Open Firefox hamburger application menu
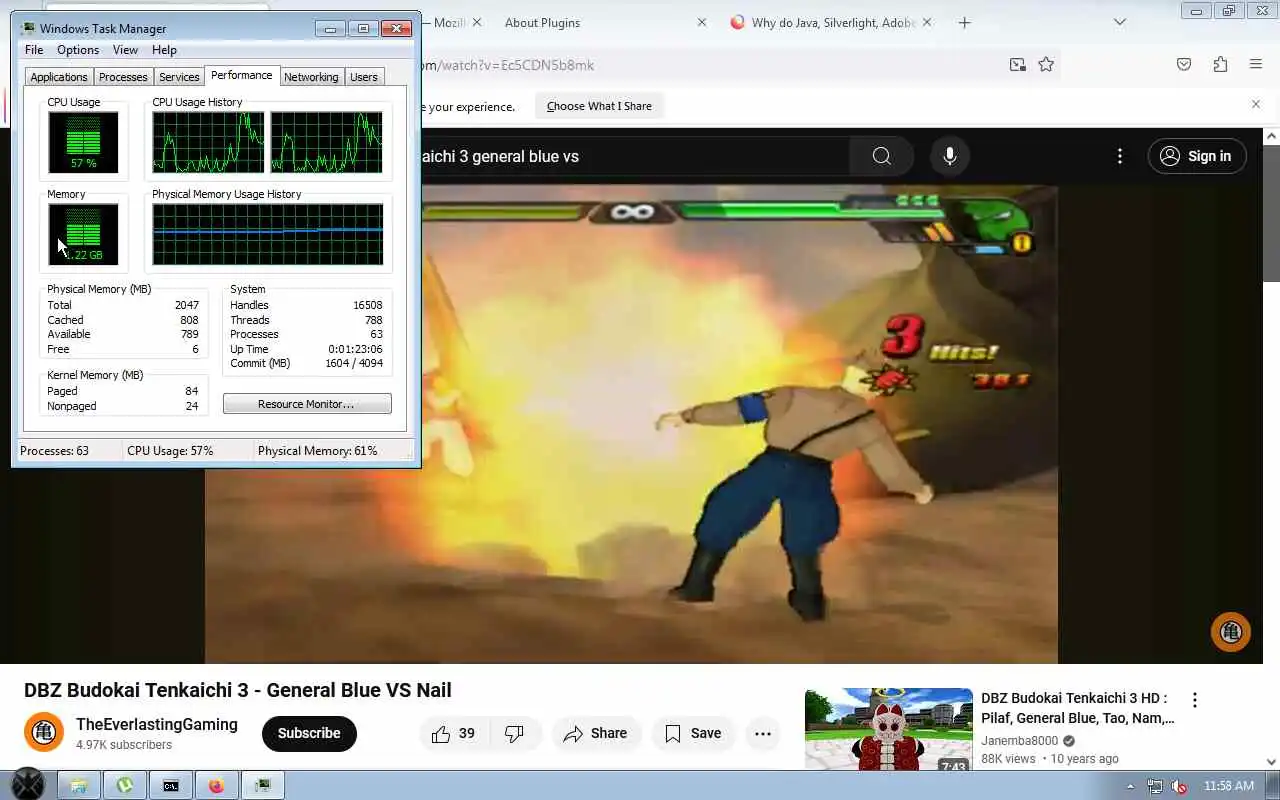1280x800 pixels. click(x=1256, y=65)
